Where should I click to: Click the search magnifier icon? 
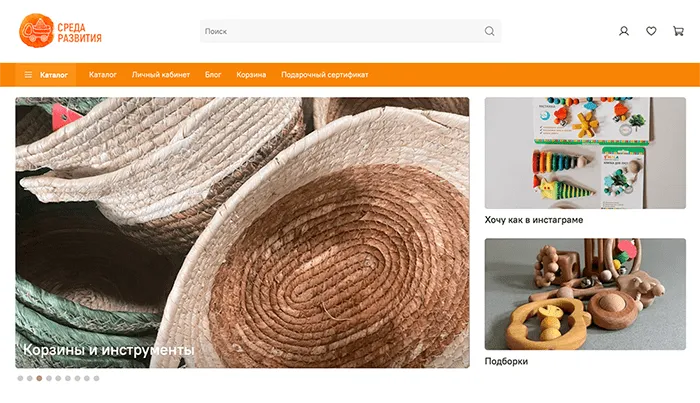489,31
